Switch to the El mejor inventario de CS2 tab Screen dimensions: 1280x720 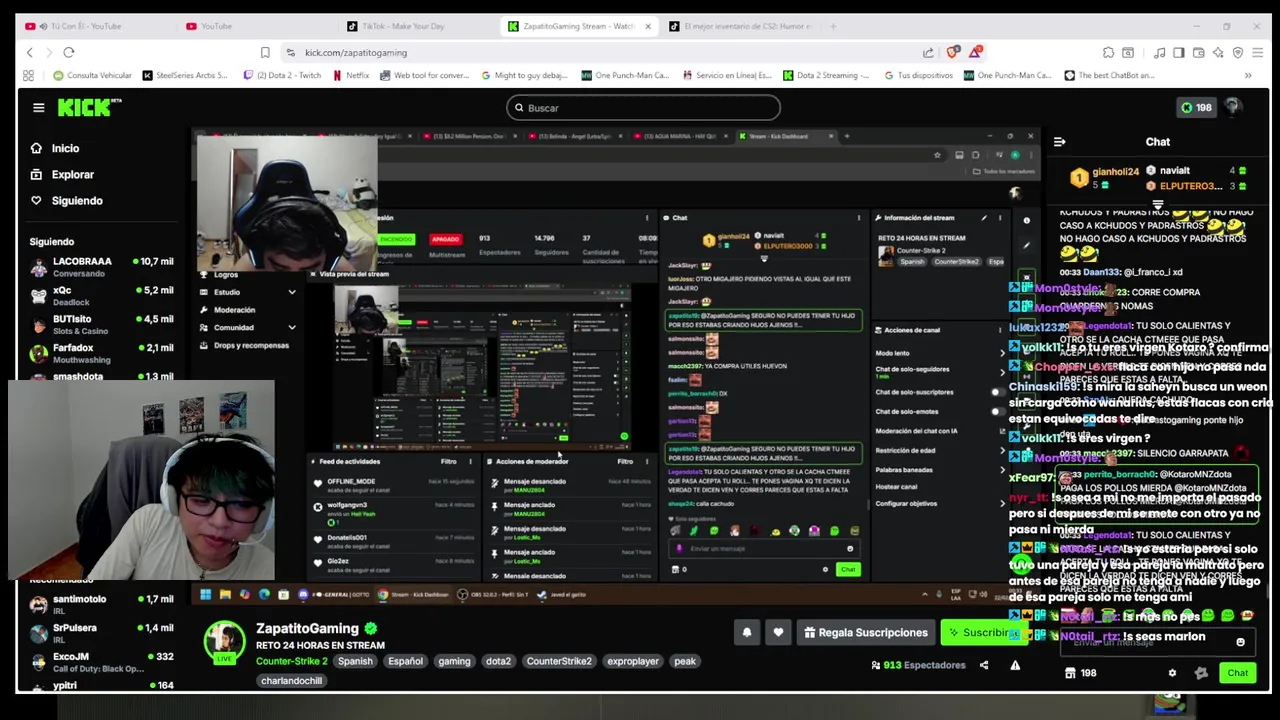coord(740,26)
